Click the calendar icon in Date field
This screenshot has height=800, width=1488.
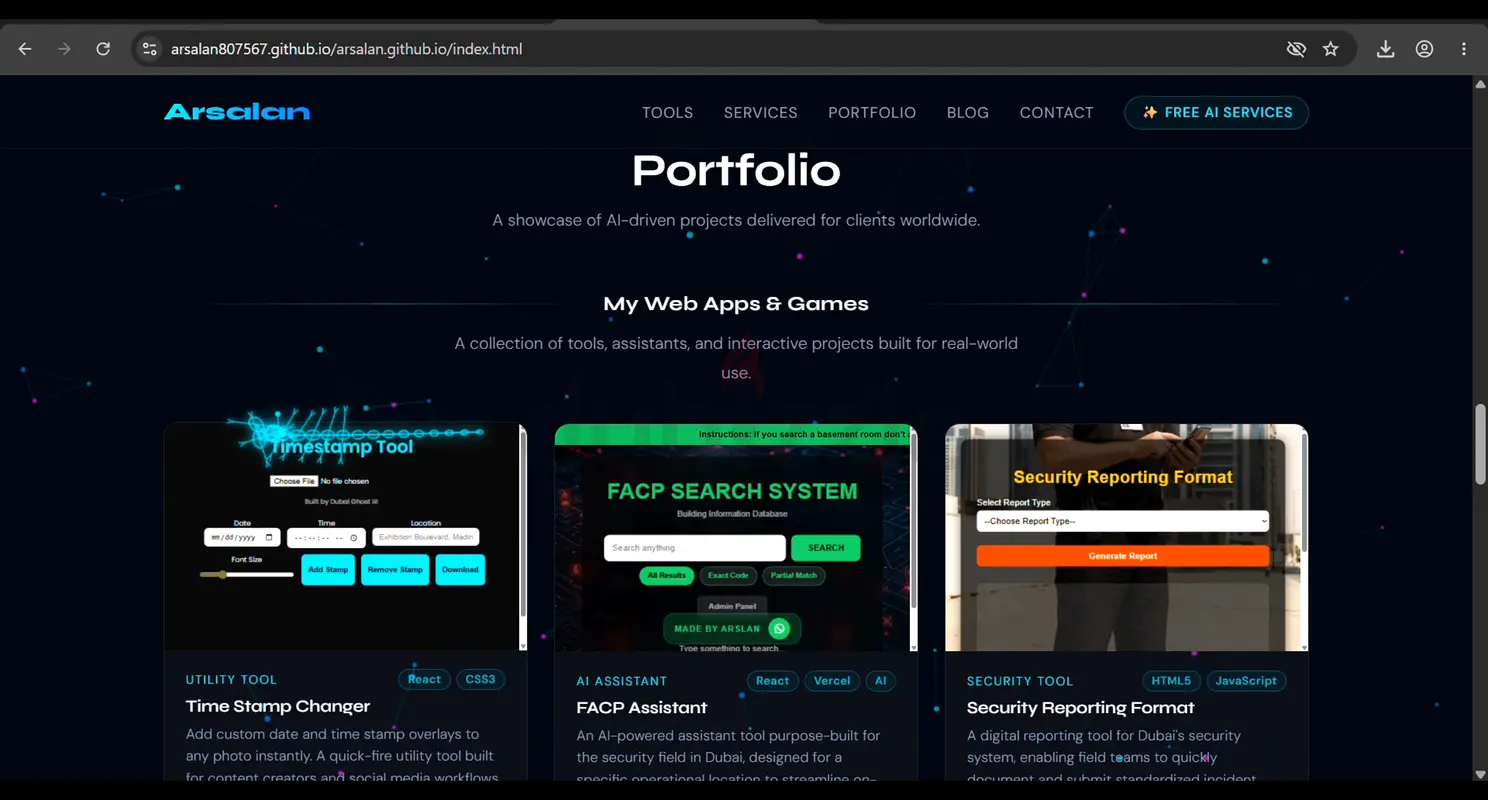[x=269, y=538]
